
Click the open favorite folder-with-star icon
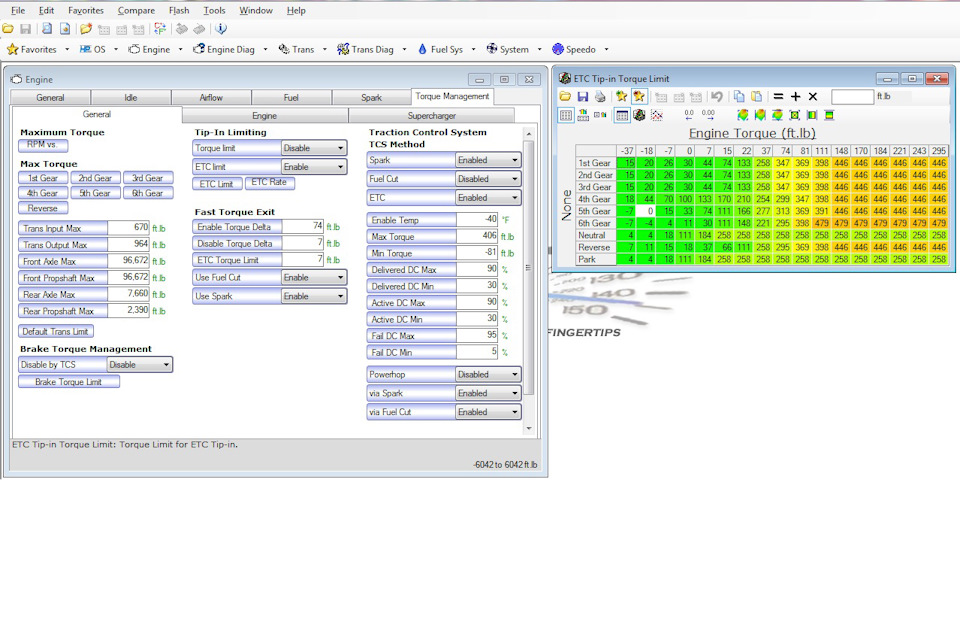[86, 29]
